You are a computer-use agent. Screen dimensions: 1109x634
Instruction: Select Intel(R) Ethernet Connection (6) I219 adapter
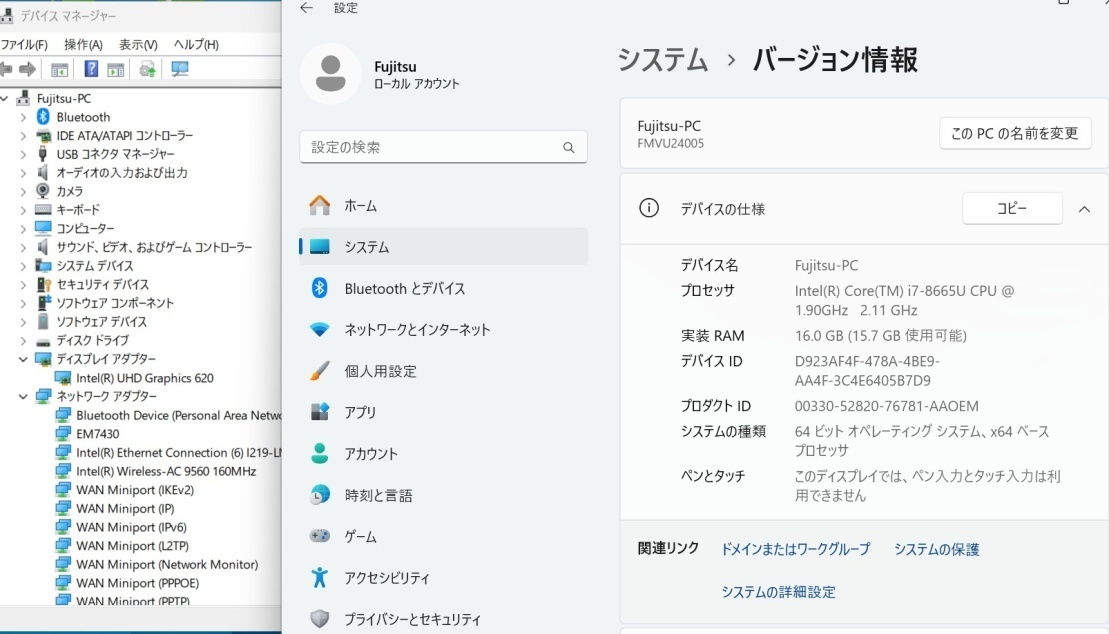[179, 453]
